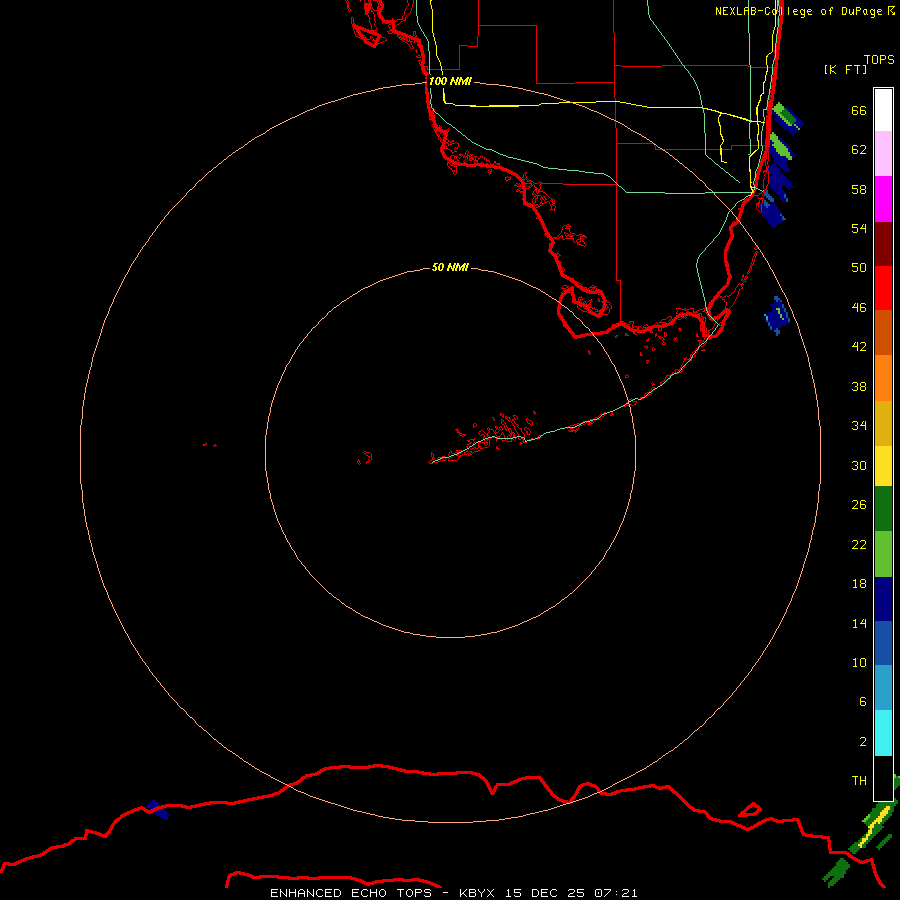Image resolution: width=900 pixels, height=900 pixels.
Task: Pick the bright red legend swatch
Action: coord(883,288)
